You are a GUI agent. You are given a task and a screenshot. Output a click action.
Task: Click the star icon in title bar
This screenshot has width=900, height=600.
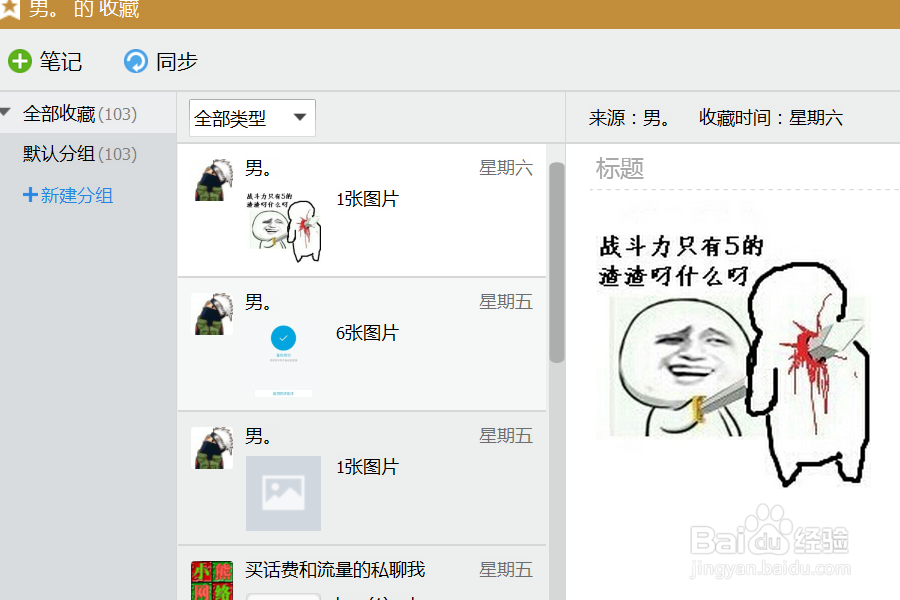tap(9, 9)
